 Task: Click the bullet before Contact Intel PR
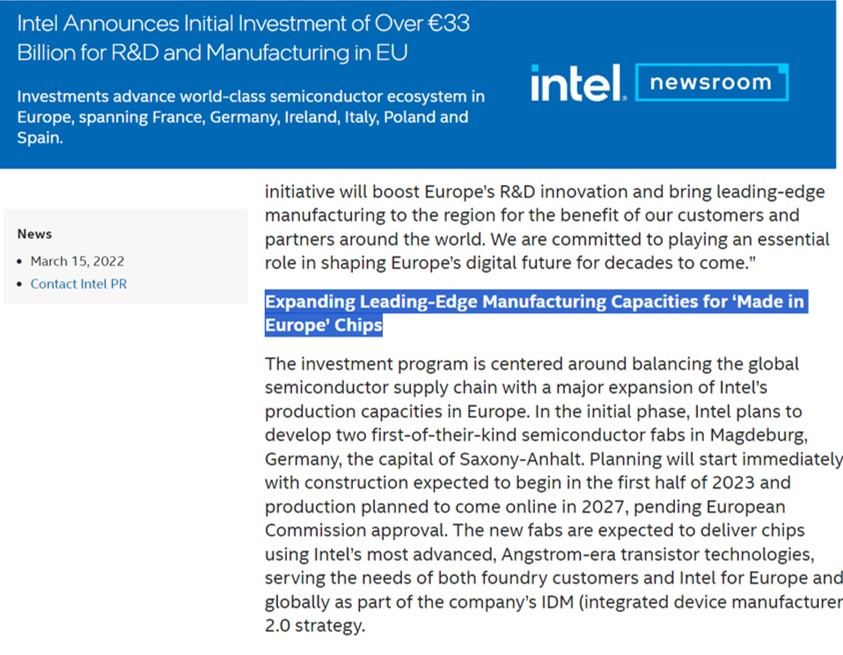pyautogui.click(x=19, y=284)
